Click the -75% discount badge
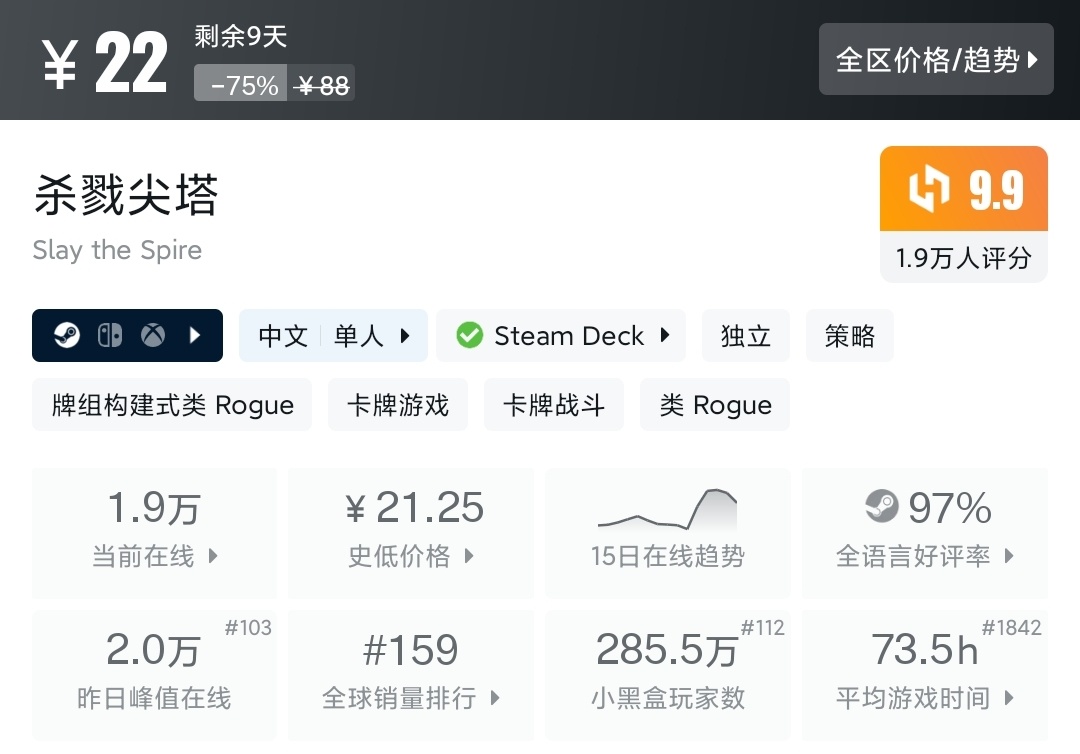This screenshot has height=754, width=1080. coord(241,84)
